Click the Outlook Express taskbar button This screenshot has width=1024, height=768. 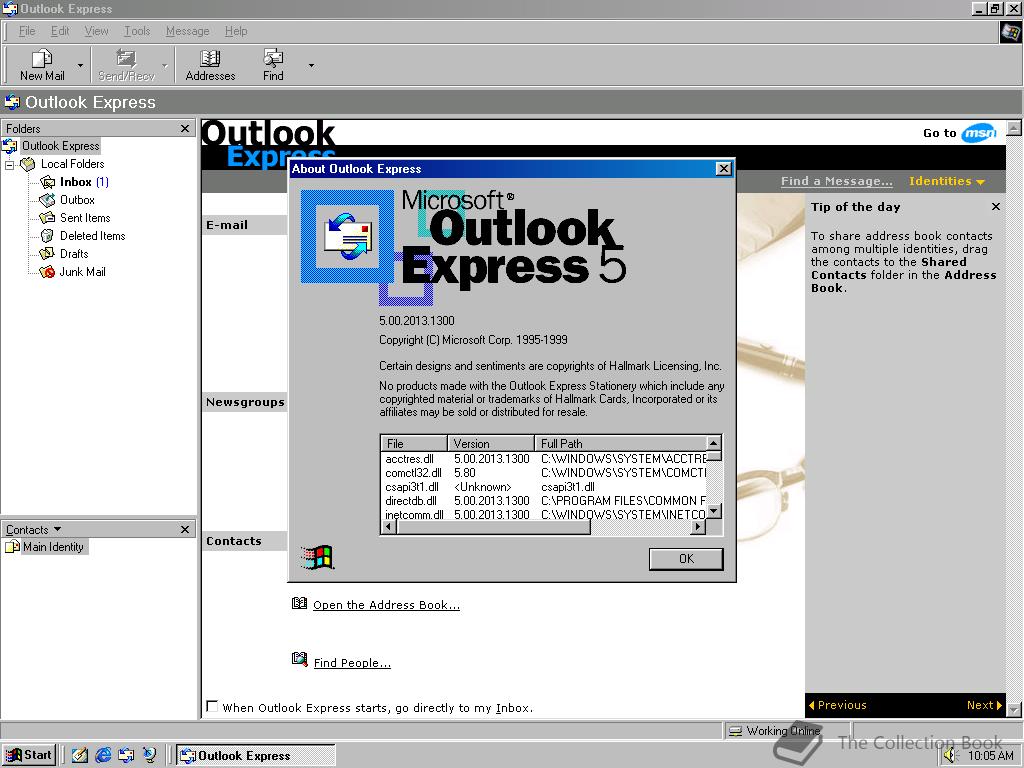click(256, 756)
